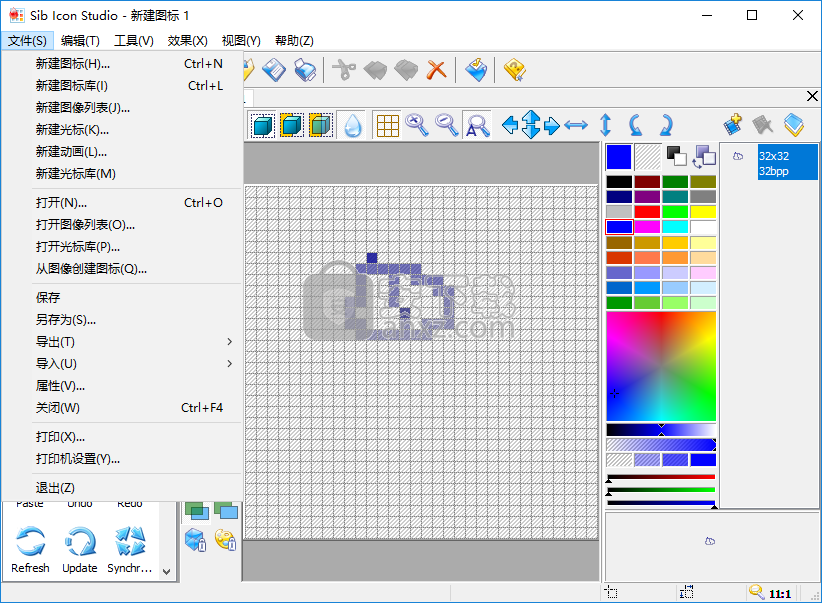Click the black and white default colors icon
The height and width of the screenshot is (603, 822).
[x=676, y=156]
